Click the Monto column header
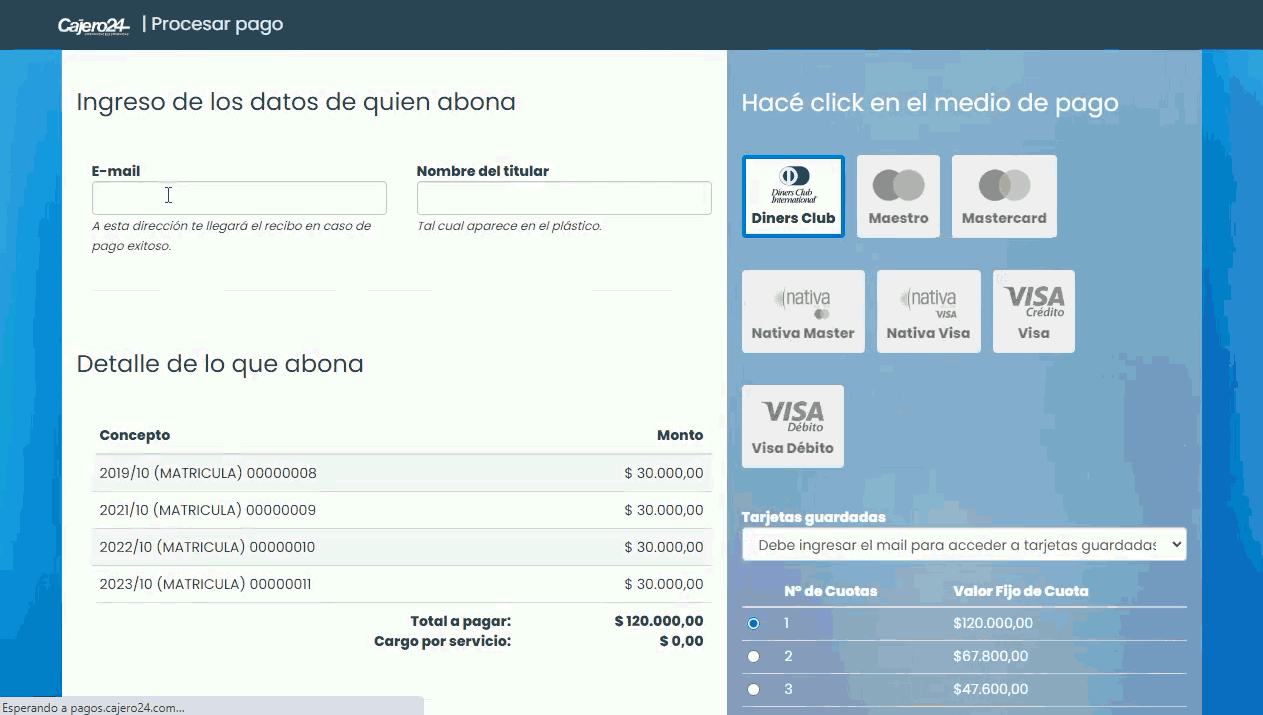 [x=680, y=435]
